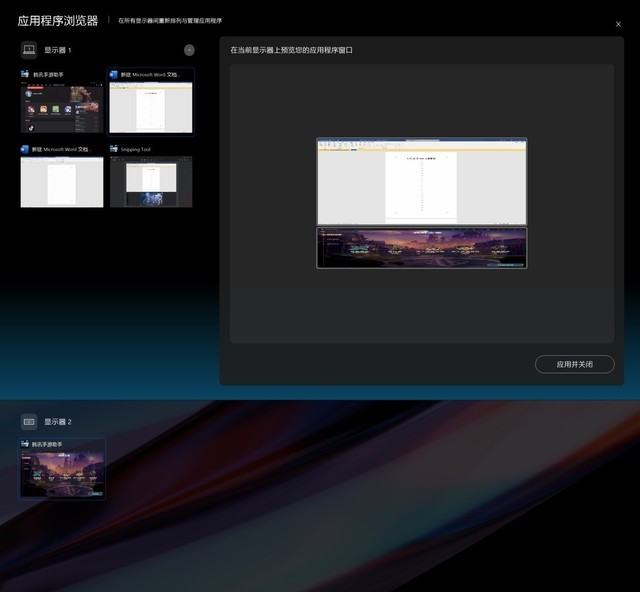Image resolution: width=640 pixels, height=592 pixels.
Task: Click the game window in preview layout
Action: (x=421, y=247)
